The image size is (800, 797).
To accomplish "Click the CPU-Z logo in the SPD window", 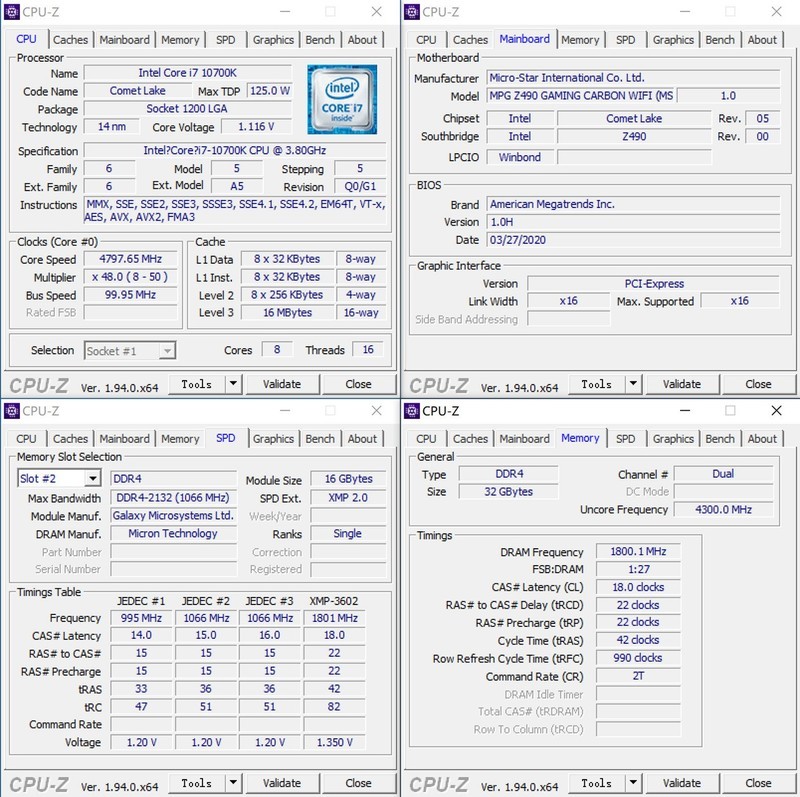I will pyautogui.click(x=38, y=782).
